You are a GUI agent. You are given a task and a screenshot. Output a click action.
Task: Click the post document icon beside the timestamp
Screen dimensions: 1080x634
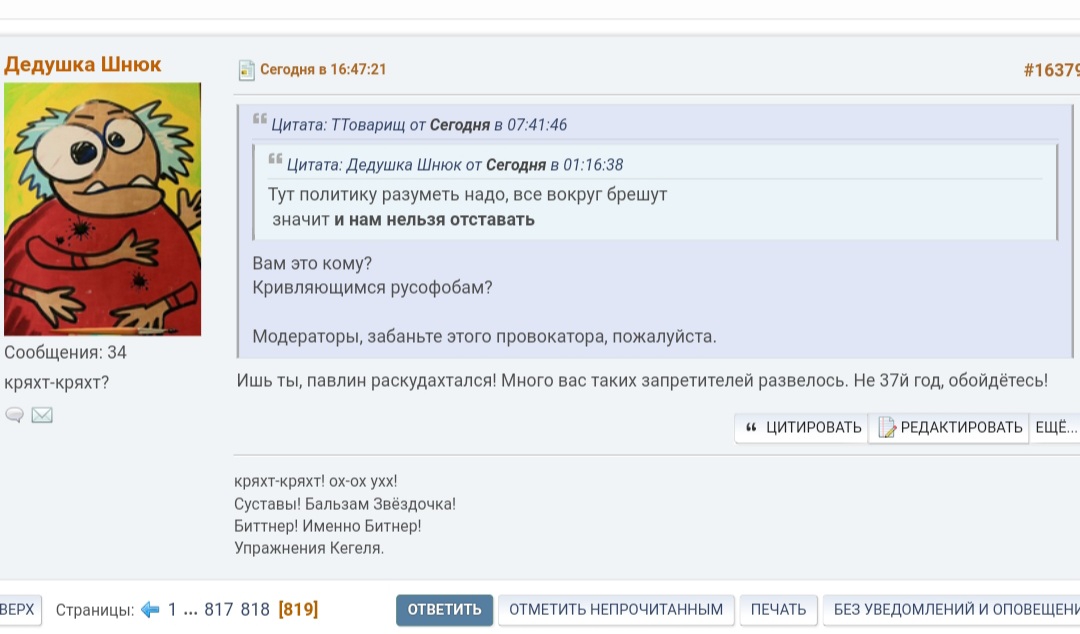246,70
